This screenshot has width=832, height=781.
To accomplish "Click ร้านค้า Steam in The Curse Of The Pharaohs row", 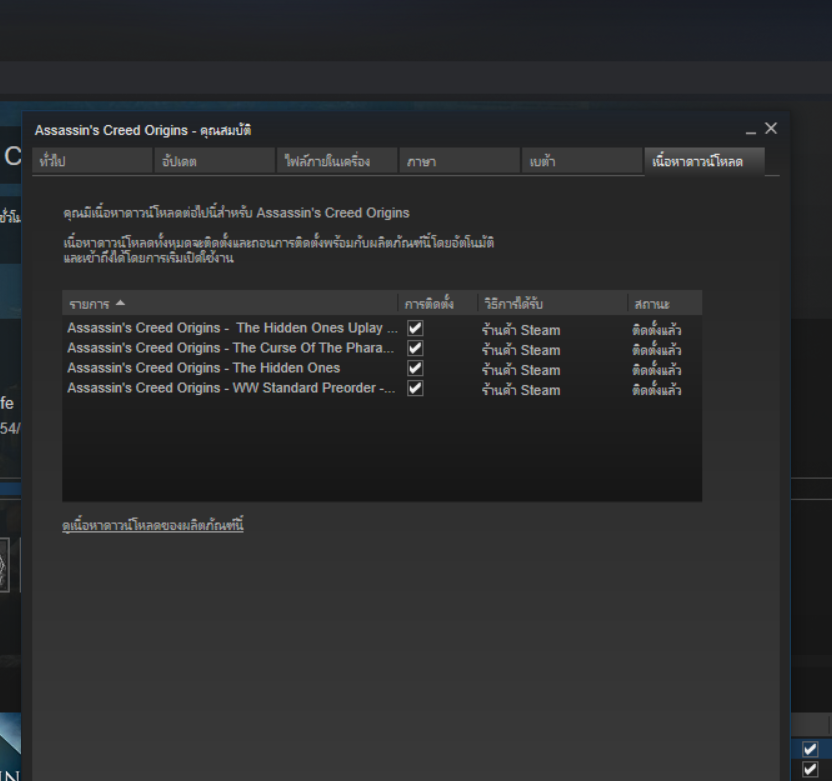I will [x=521, y=350].
